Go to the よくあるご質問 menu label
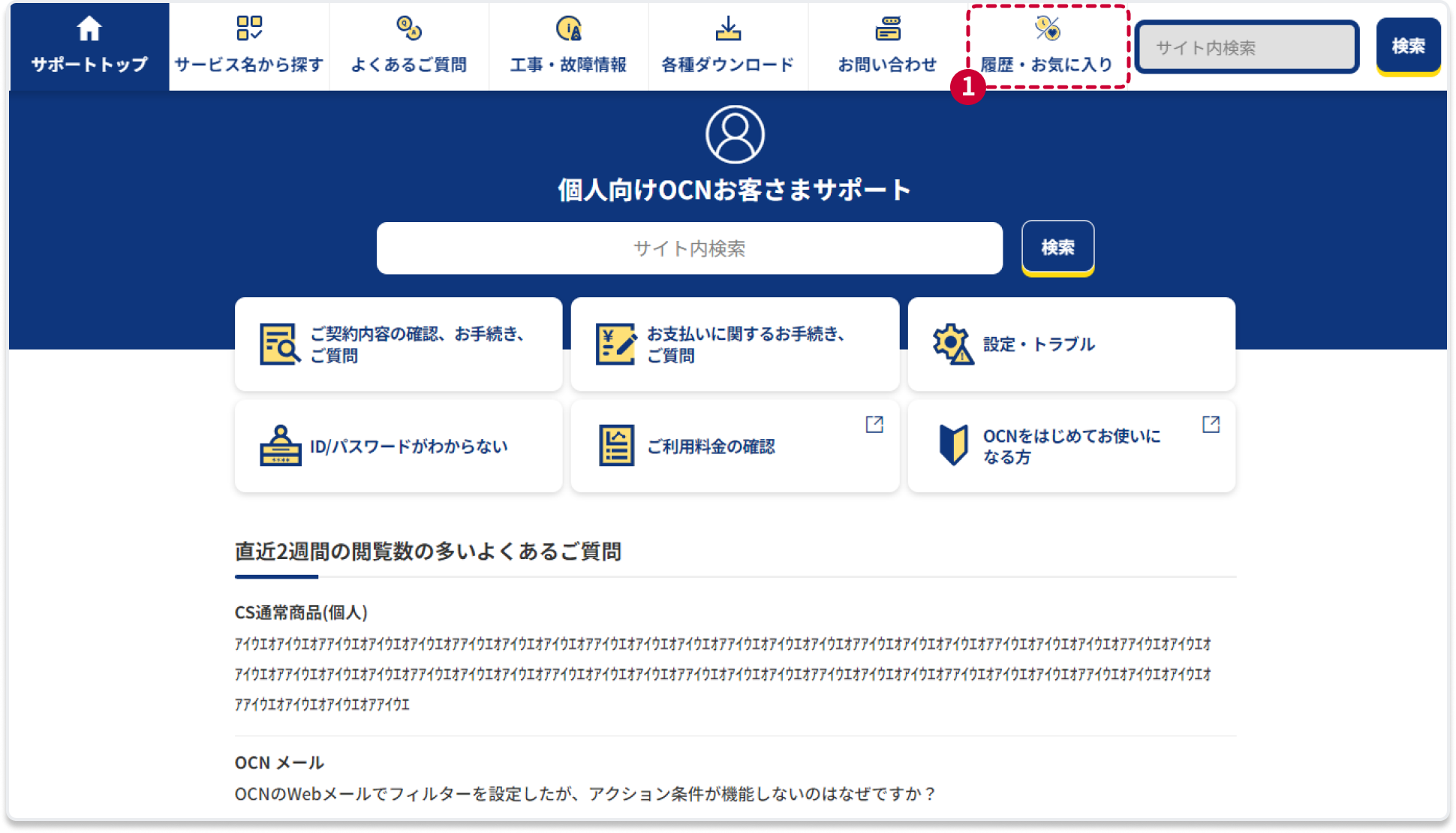This screenshot has width=1456, height=833. point(409,65)
